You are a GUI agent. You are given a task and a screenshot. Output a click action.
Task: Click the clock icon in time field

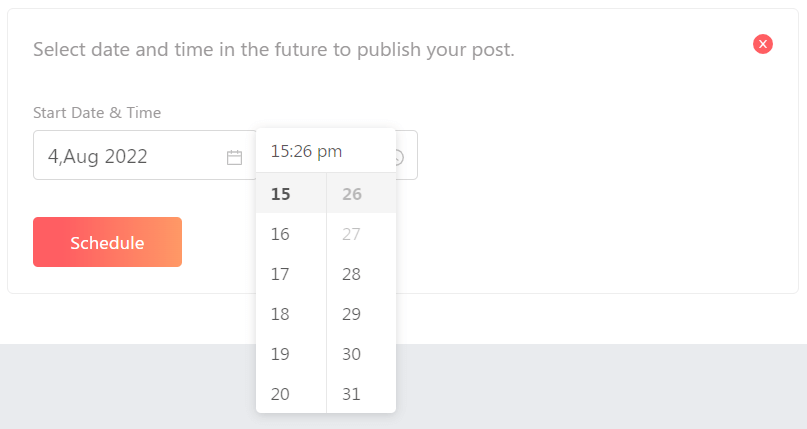coord(399,157)
